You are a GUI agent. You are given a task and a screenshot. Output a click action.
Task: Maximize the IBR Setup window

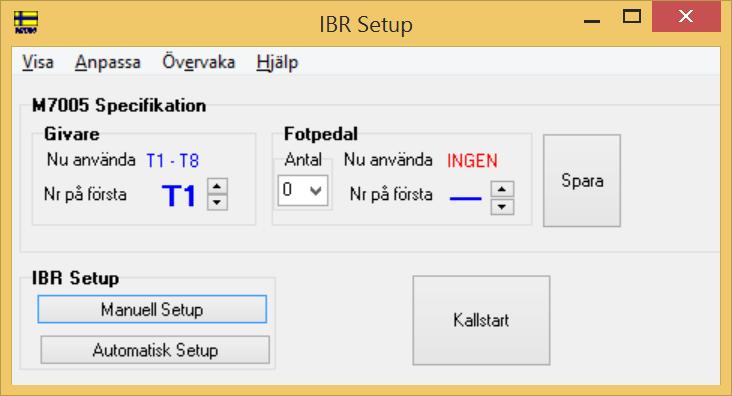pos(632,17)
